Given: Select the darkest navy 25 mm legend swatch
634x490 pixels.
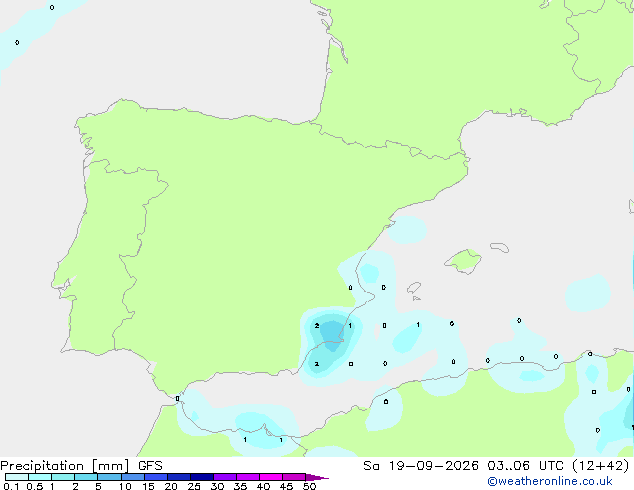Looking at the screenshot, I should (x=202, y=477).
